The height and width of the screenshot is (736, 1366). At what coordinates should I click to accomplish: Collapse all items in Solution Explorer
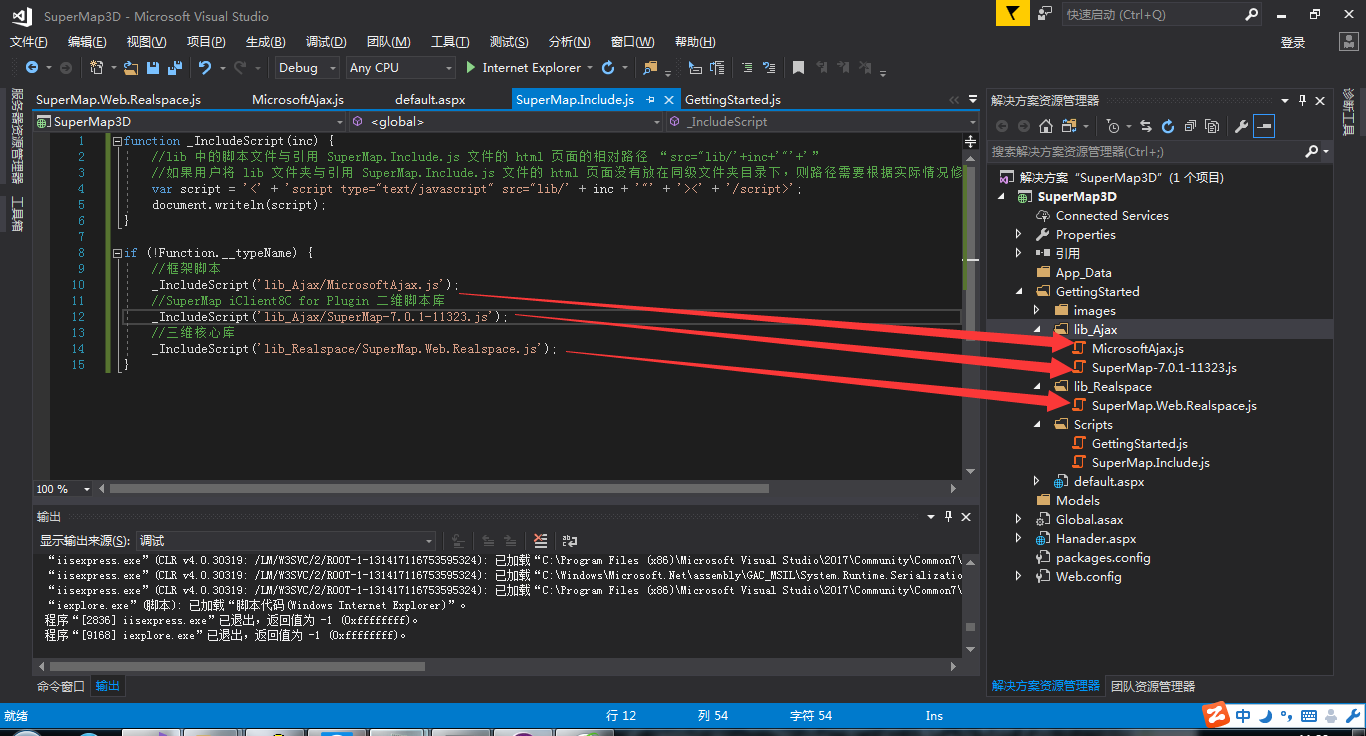[x=1190, y=126]
